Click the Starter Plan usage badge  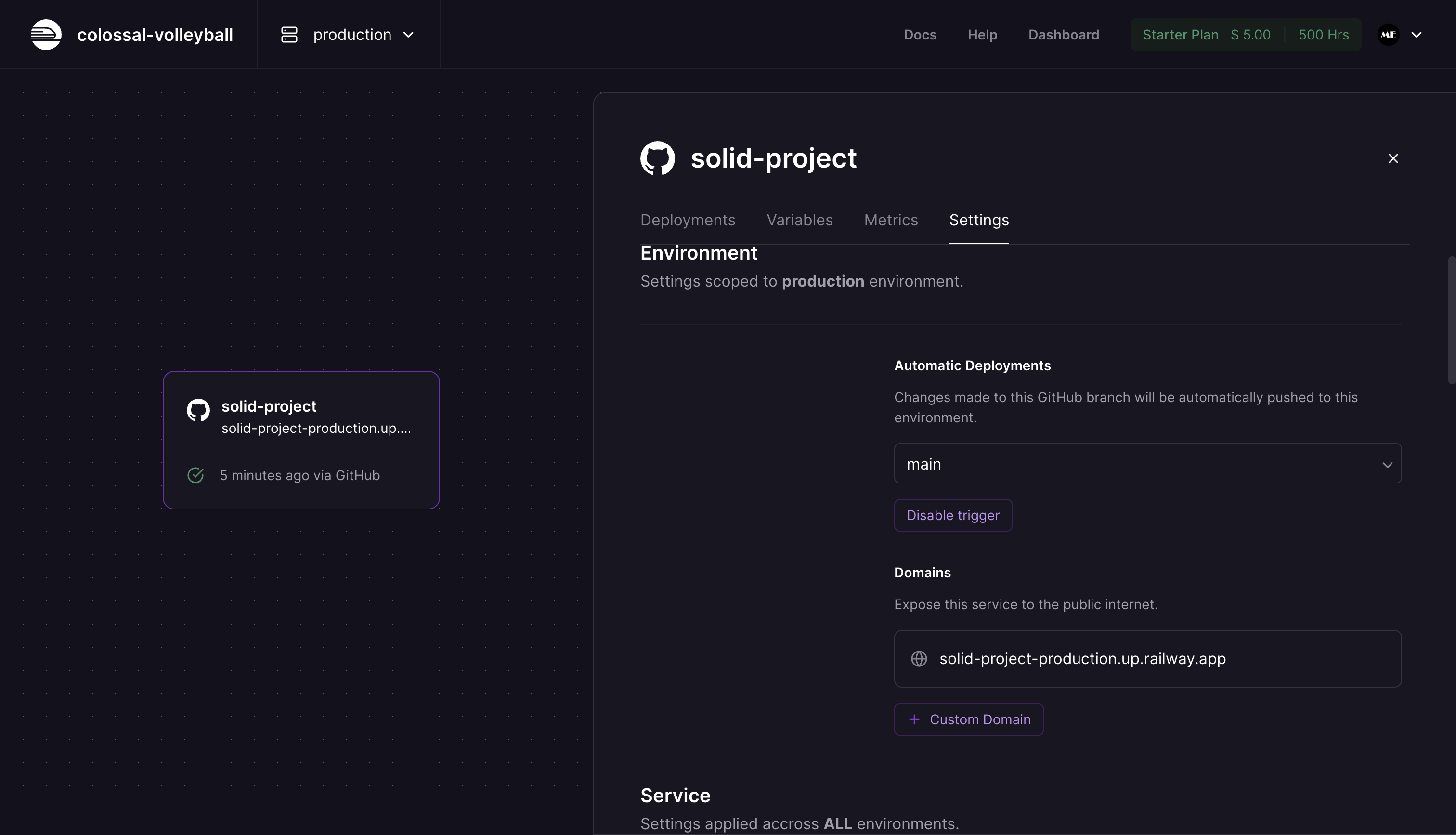pos(1245,34)
